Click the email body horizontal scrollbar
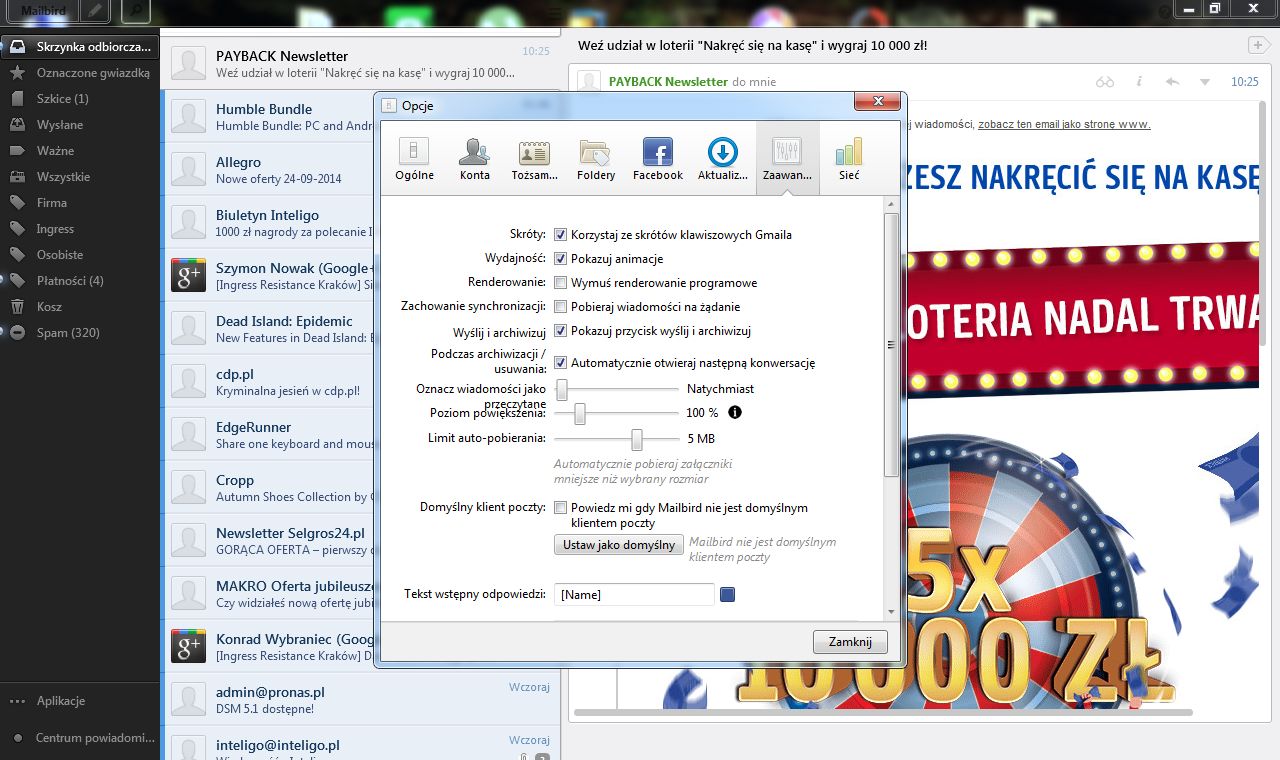Image resolution: width=1280 pixels, height=760 pixels. pyautogui.click(x=881, y=712)
